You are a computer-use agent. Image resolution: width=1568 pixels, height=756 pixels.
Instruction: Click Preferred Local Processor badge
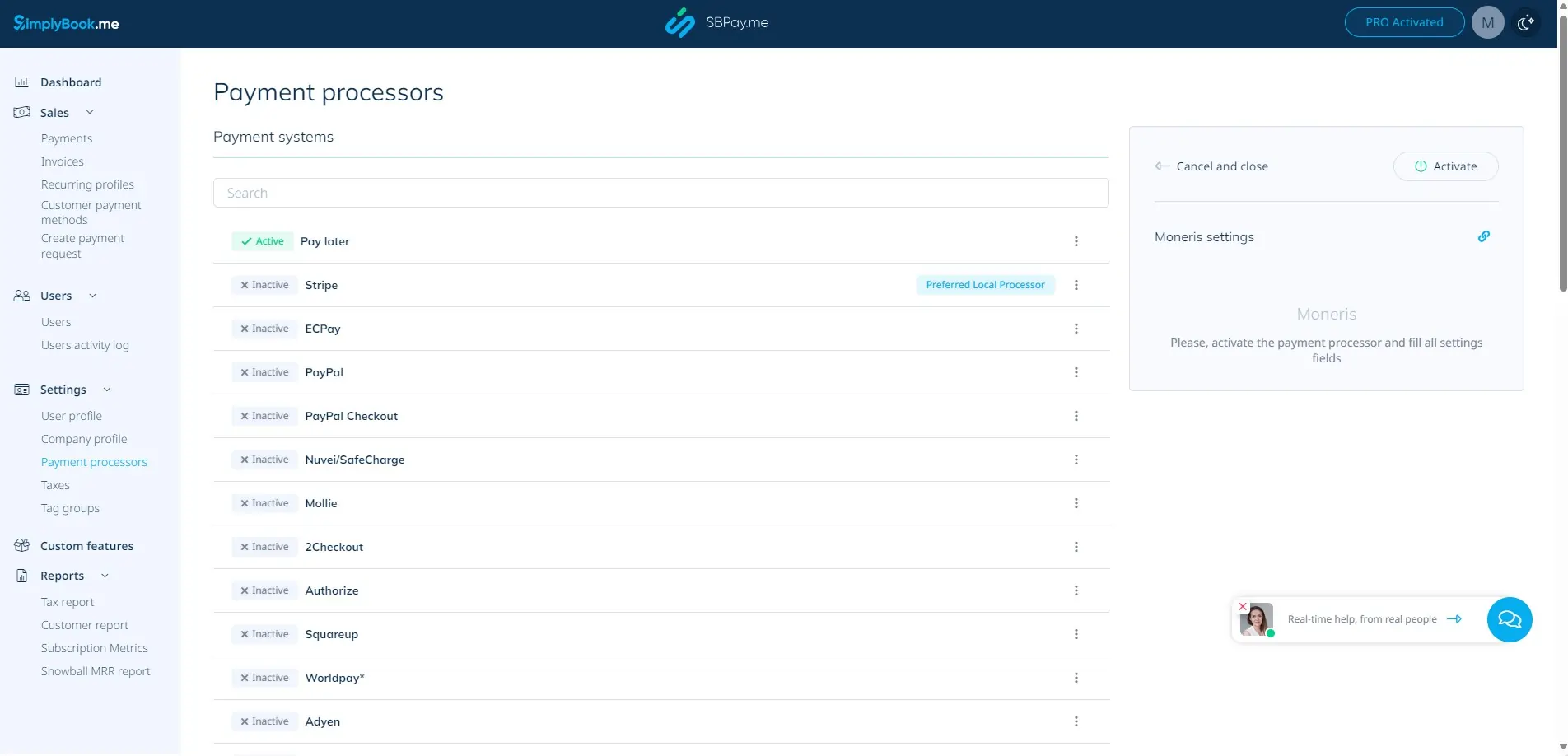tap(985, 285)
